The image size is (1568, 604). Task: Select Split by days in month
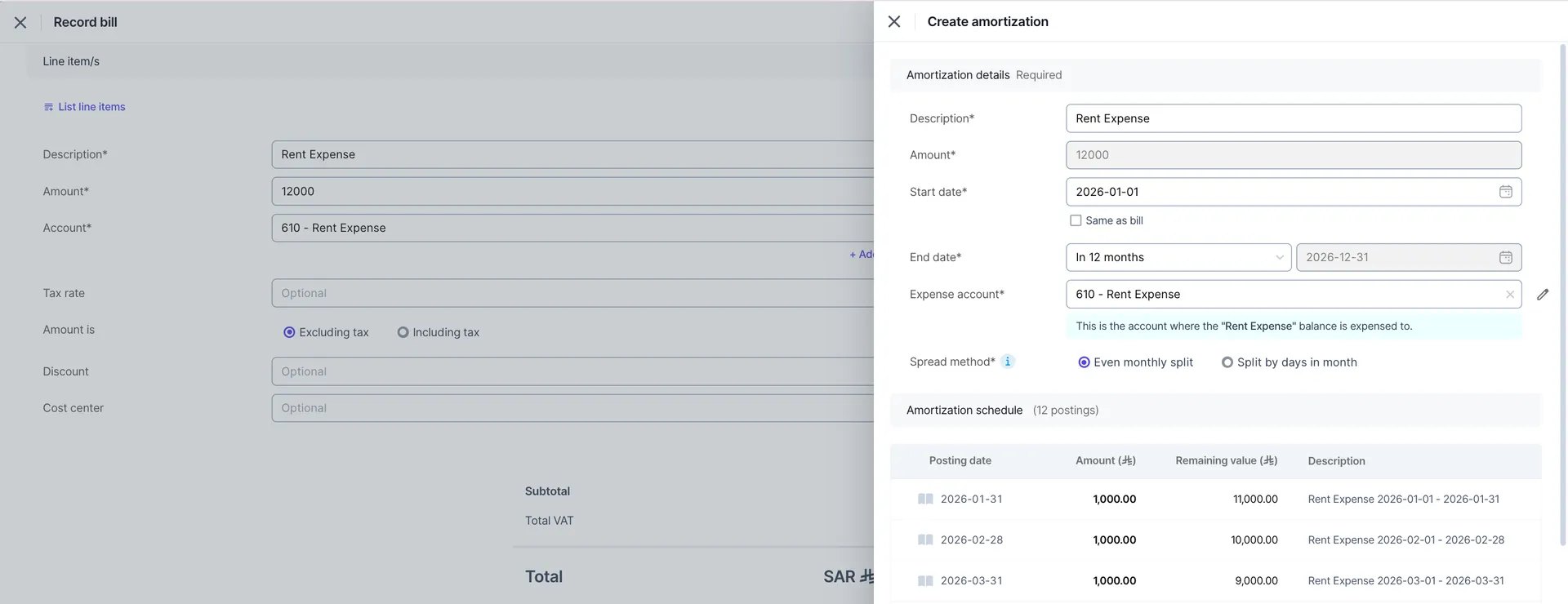(1227, 362)
